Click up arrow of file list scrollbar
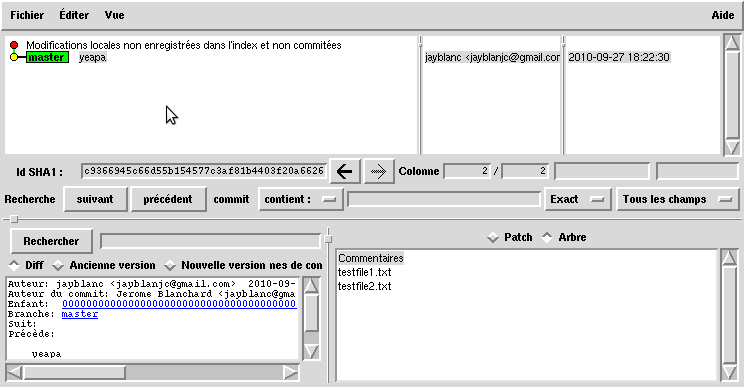 coord(729,258)
